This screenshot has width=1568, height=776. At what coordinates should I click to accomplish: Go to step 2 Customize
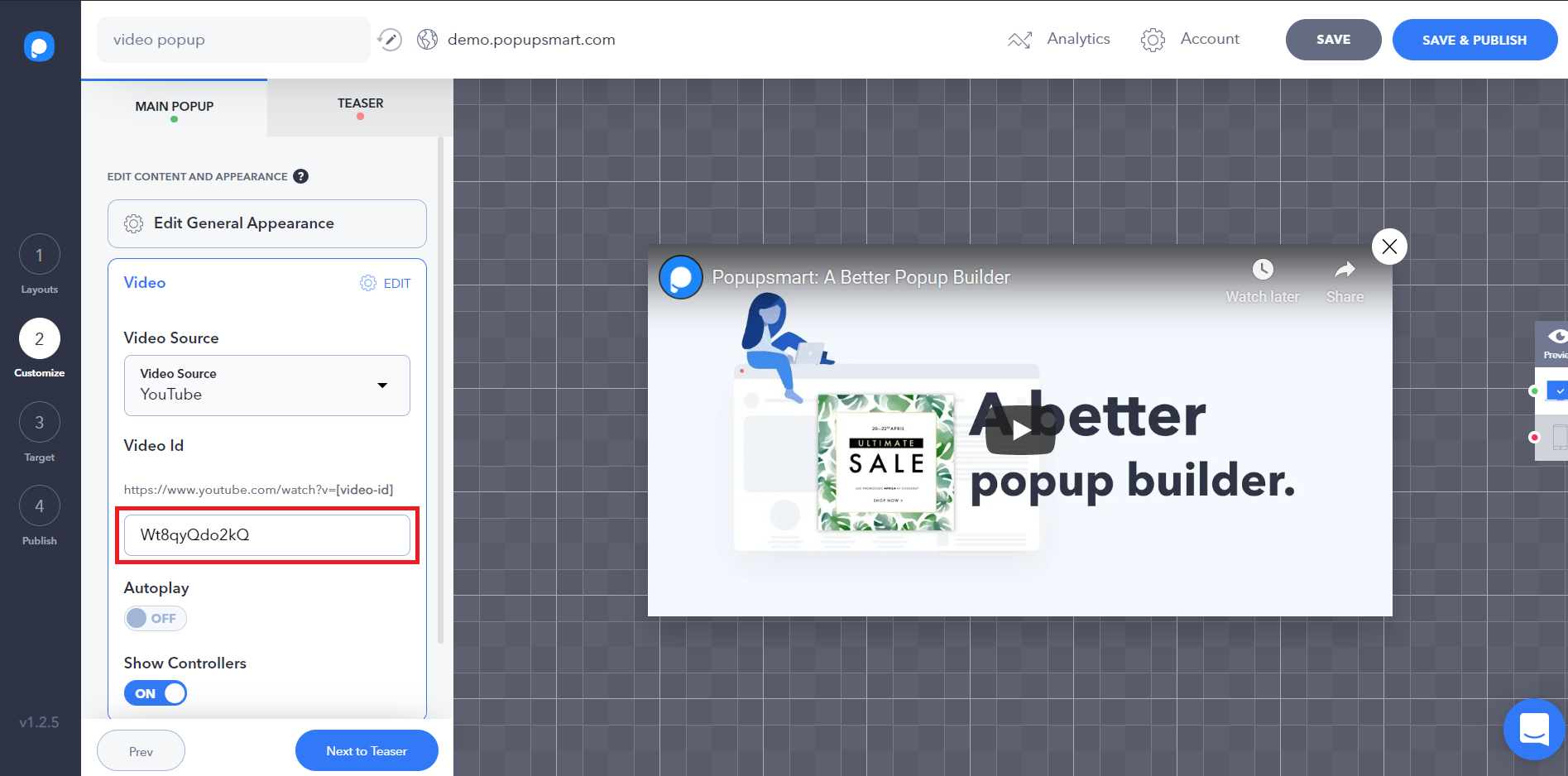(x=39, y=338)
